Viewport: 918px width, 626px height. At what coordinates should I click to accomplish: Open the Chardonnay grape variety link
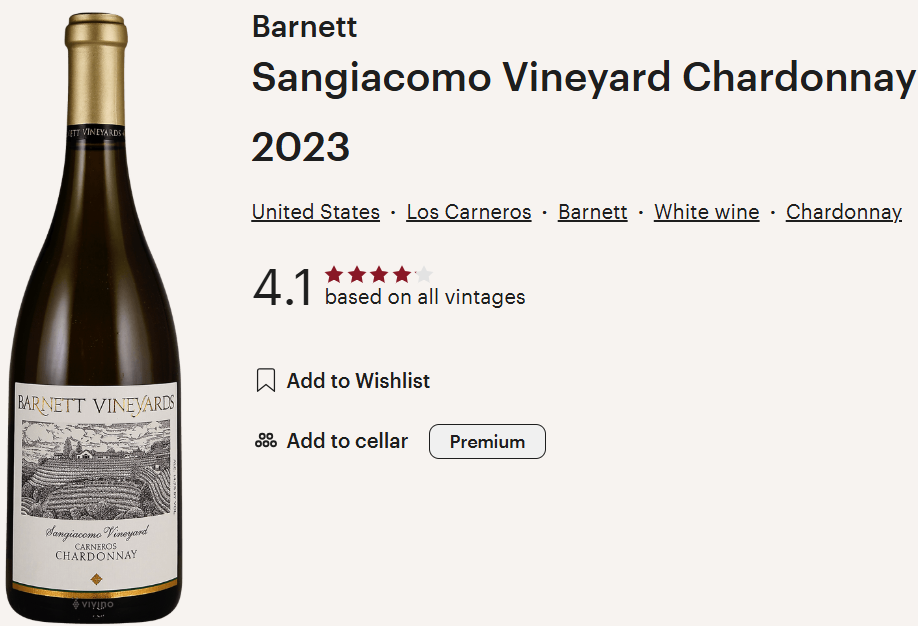pos(843,211)
